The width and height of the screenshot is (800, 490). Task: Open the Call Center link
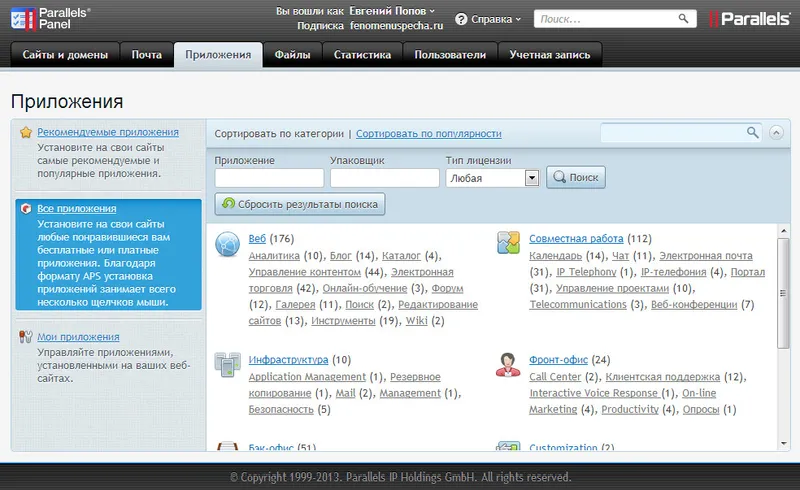555,377
